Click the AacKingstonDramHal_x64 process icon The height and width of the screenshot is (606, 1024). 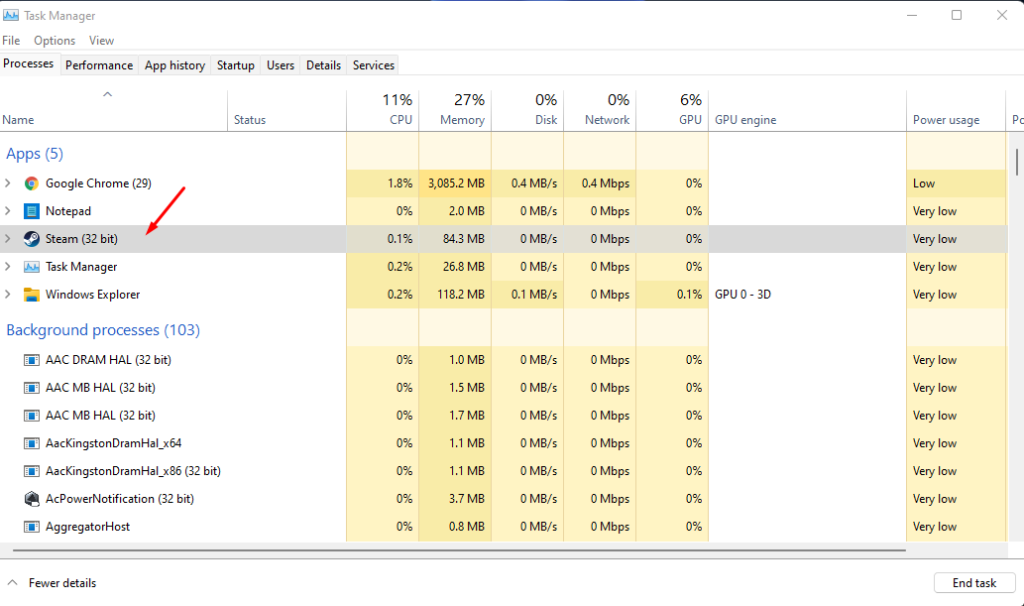(31, 443)
